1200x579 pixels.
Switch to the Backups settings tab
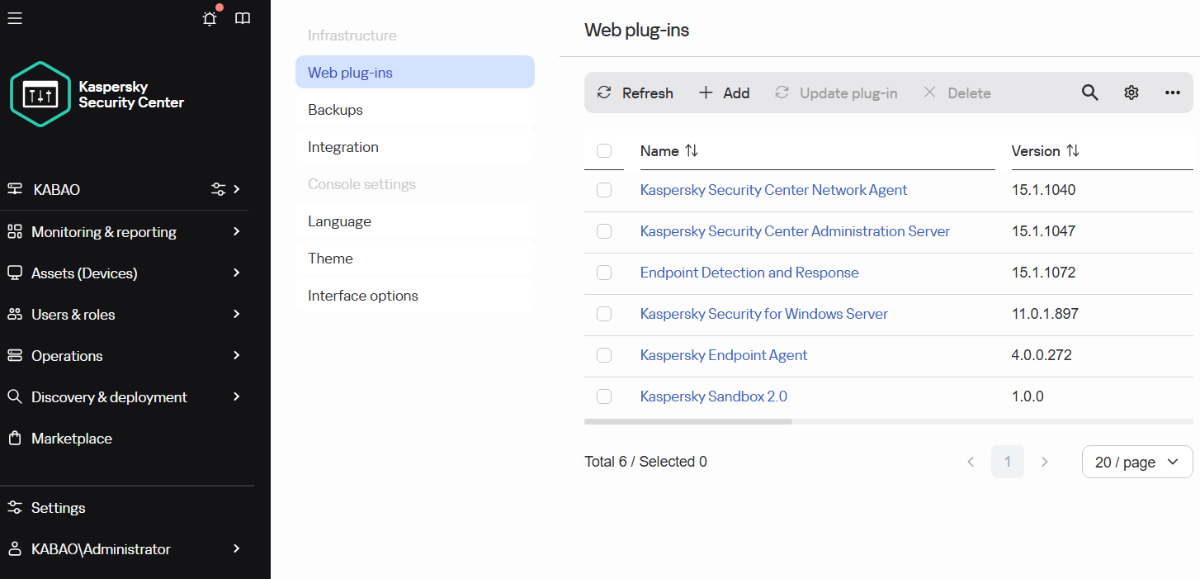[x=335, y=110]
